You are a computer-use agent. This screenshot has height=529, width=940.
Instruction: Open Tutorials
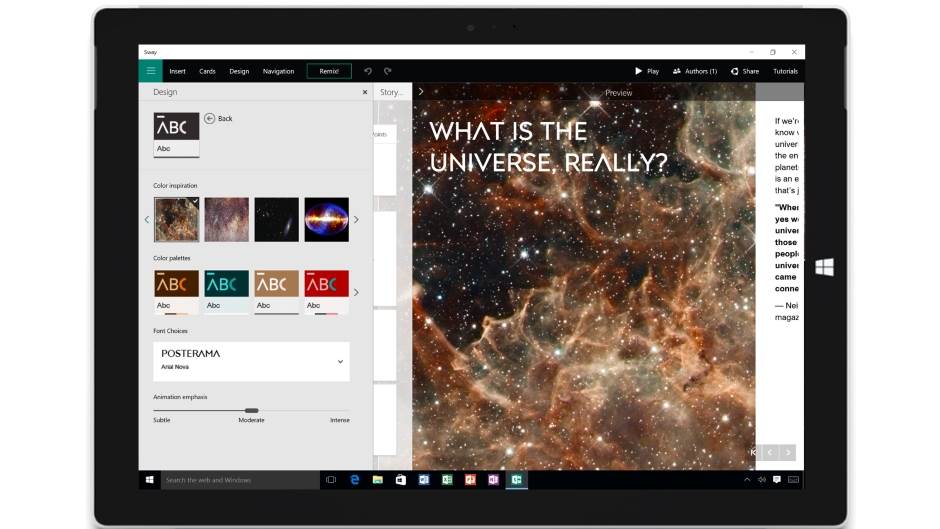click(x=785, y=71)
